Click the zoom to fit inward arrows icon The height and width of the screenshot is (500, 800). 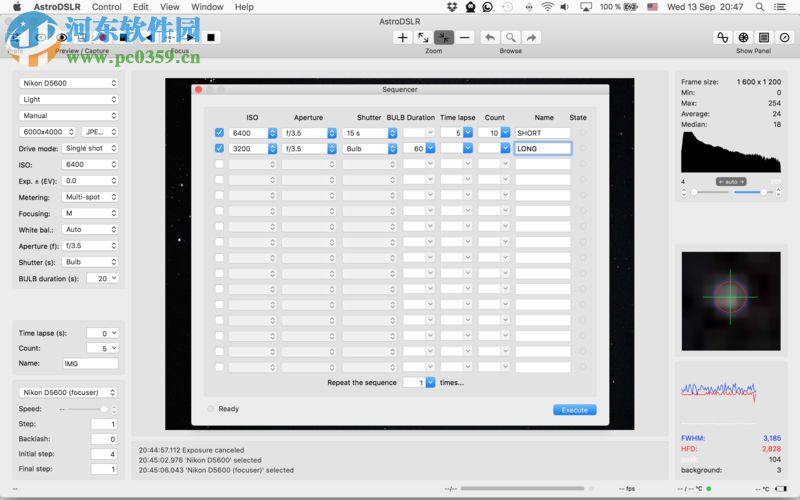coord(444,37)
